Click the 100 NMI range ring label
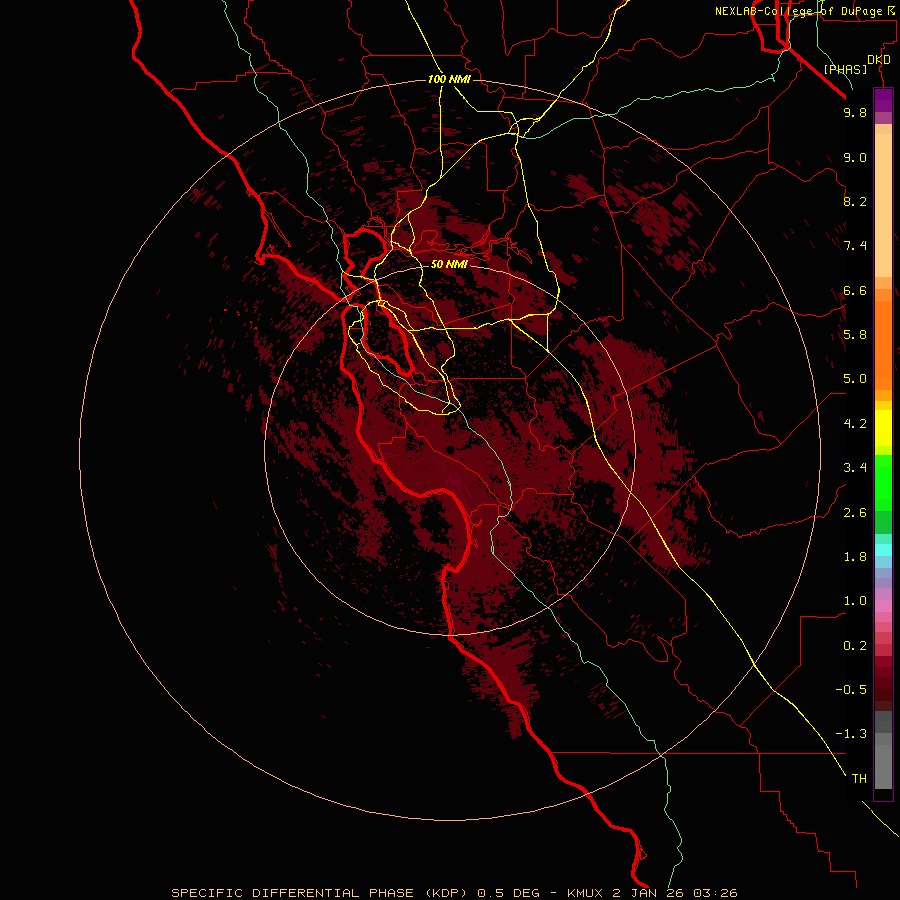The image size is (900, 900). pos(449,79)
